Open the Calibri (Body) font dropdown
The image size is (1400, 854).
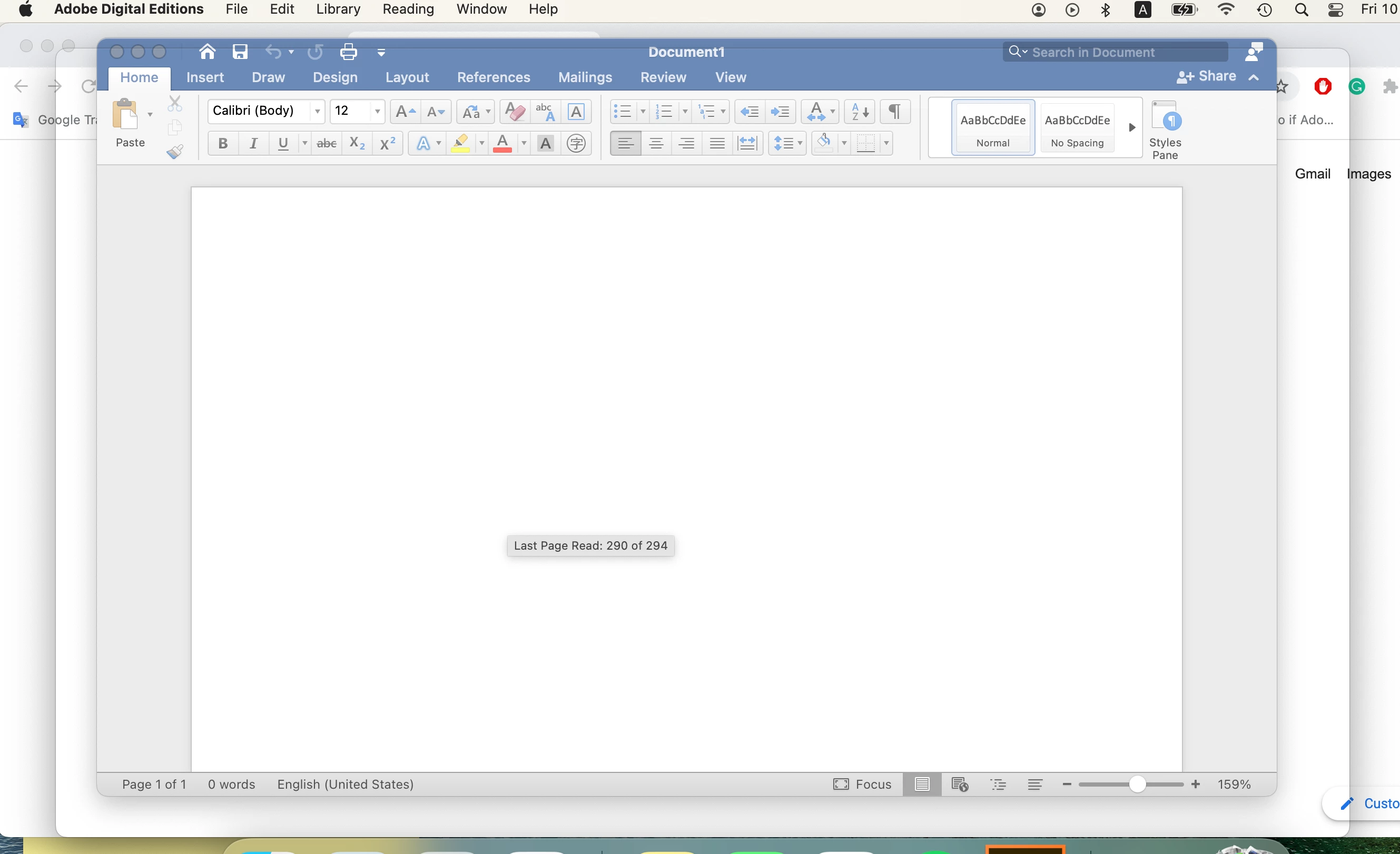pyautogui.click(x=317, y=111)
